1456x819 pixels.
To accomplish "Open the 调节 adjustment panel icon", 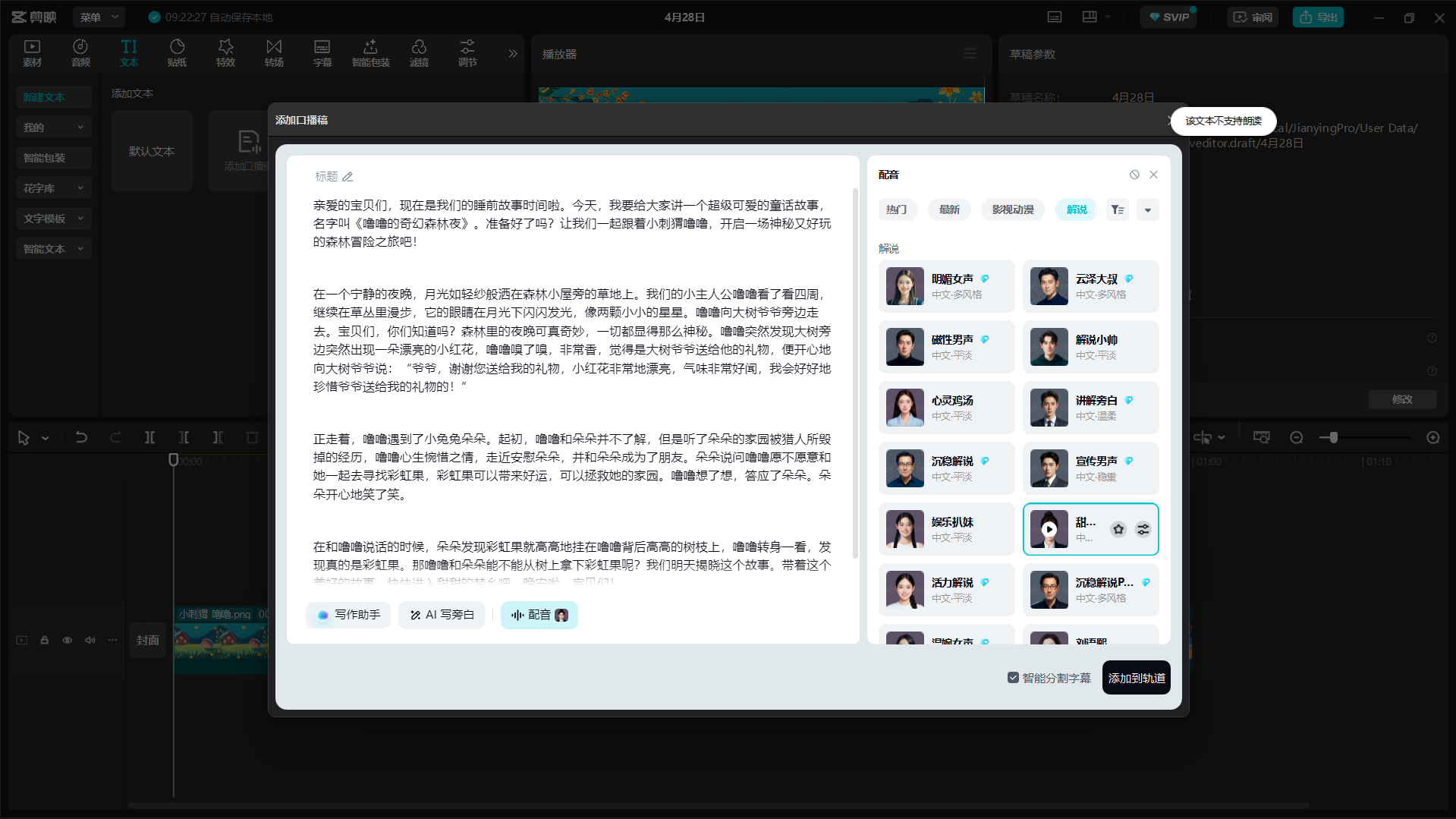I will click(x=467, y=53).
